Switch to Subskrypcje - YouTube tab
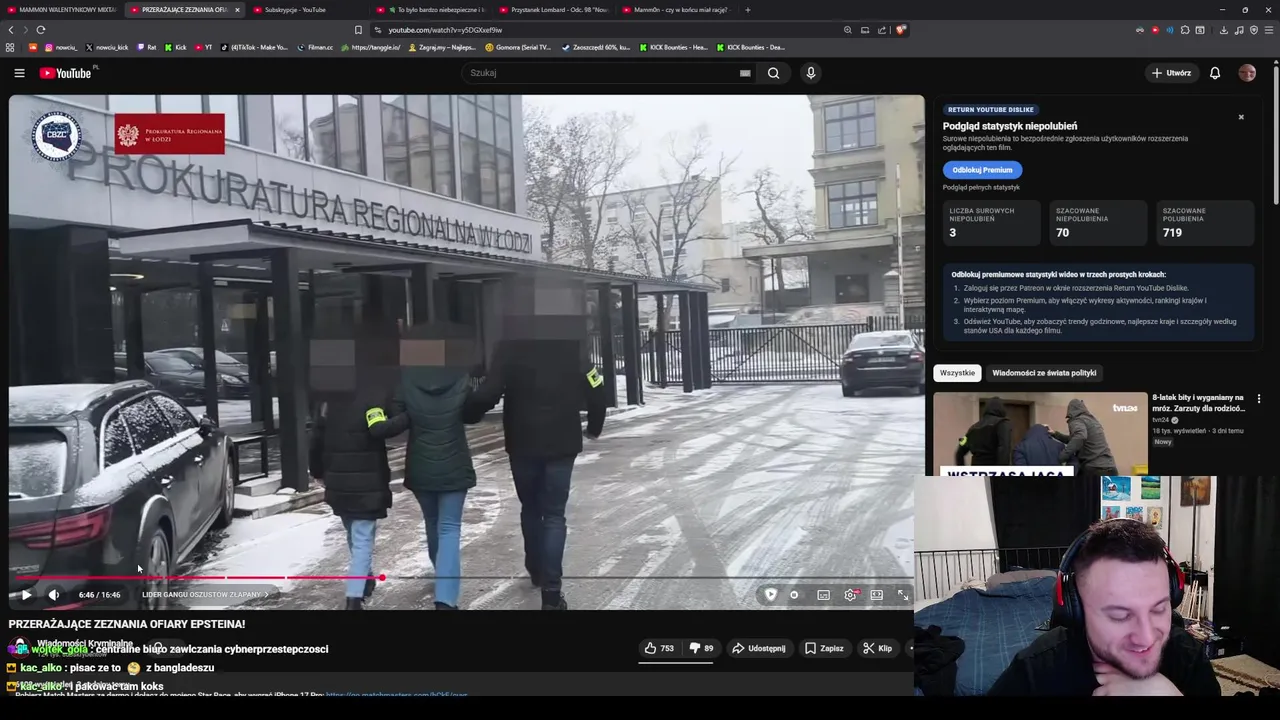The width and height of the screenshot is (1280, 720). click(x=295, y=10)
